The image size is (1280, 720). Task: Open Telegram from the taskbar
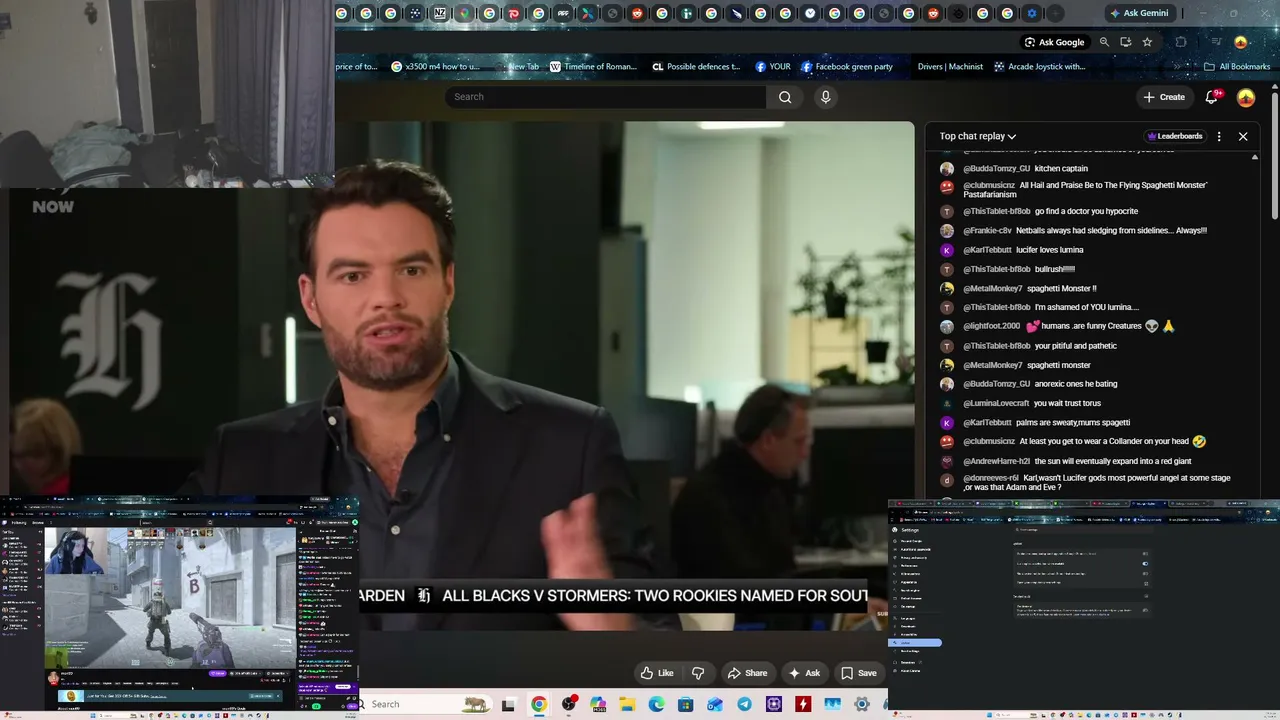pos(744,704)
